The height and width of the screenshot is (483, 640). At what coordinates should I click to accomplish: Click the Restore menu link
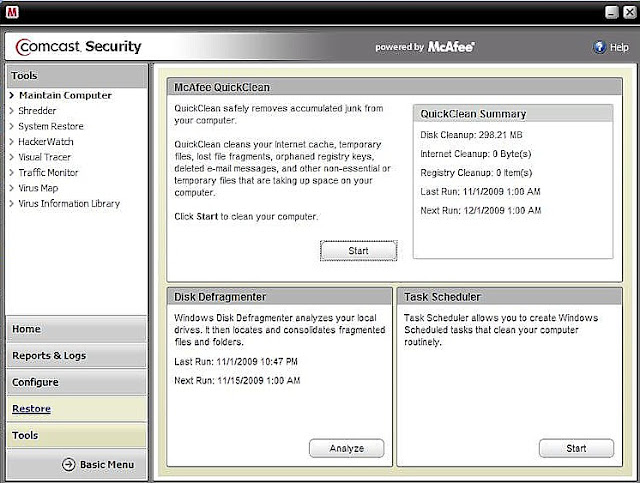(31, 409)
